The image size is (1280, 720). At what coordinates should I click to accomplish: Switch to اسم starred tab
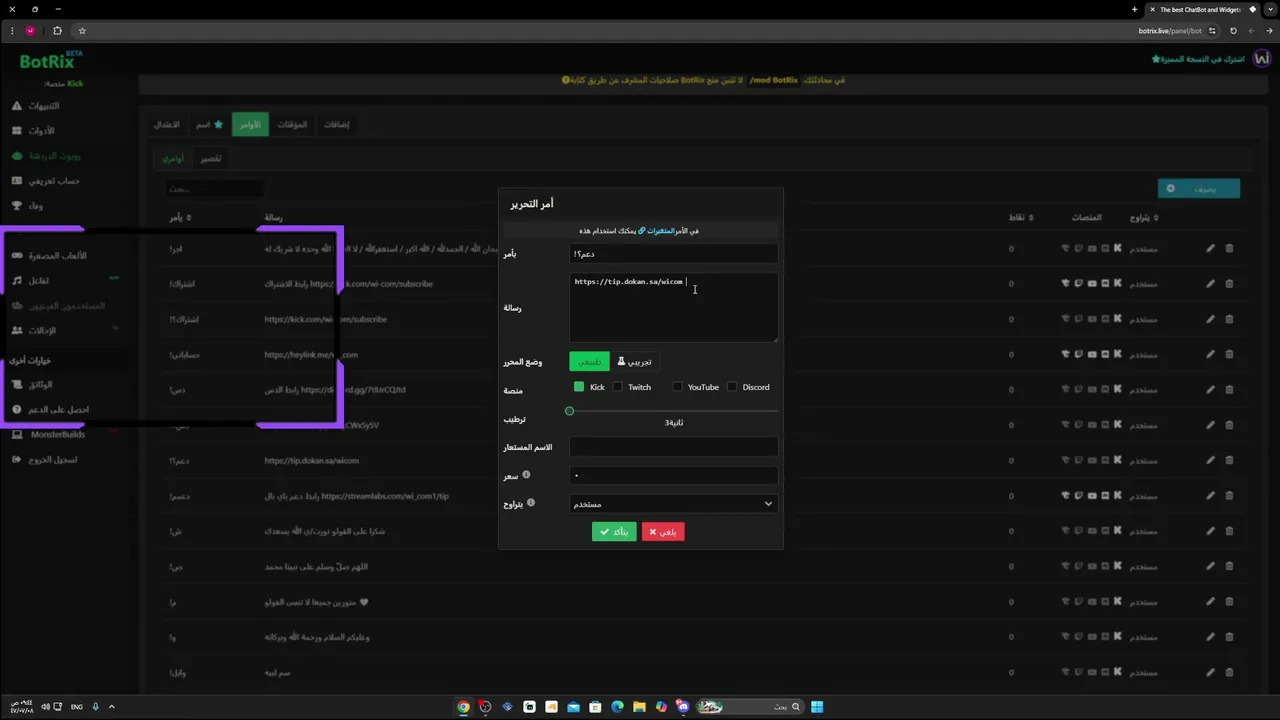[209, 125]
